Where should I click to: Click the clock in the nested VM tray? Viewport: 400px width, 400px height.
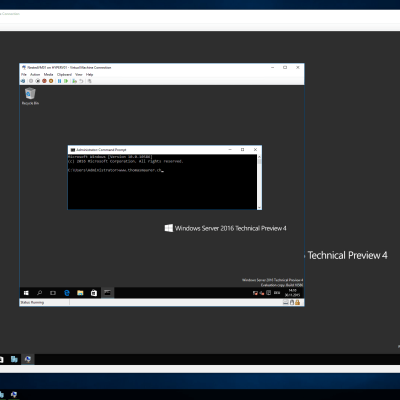[x=292, y=293]
